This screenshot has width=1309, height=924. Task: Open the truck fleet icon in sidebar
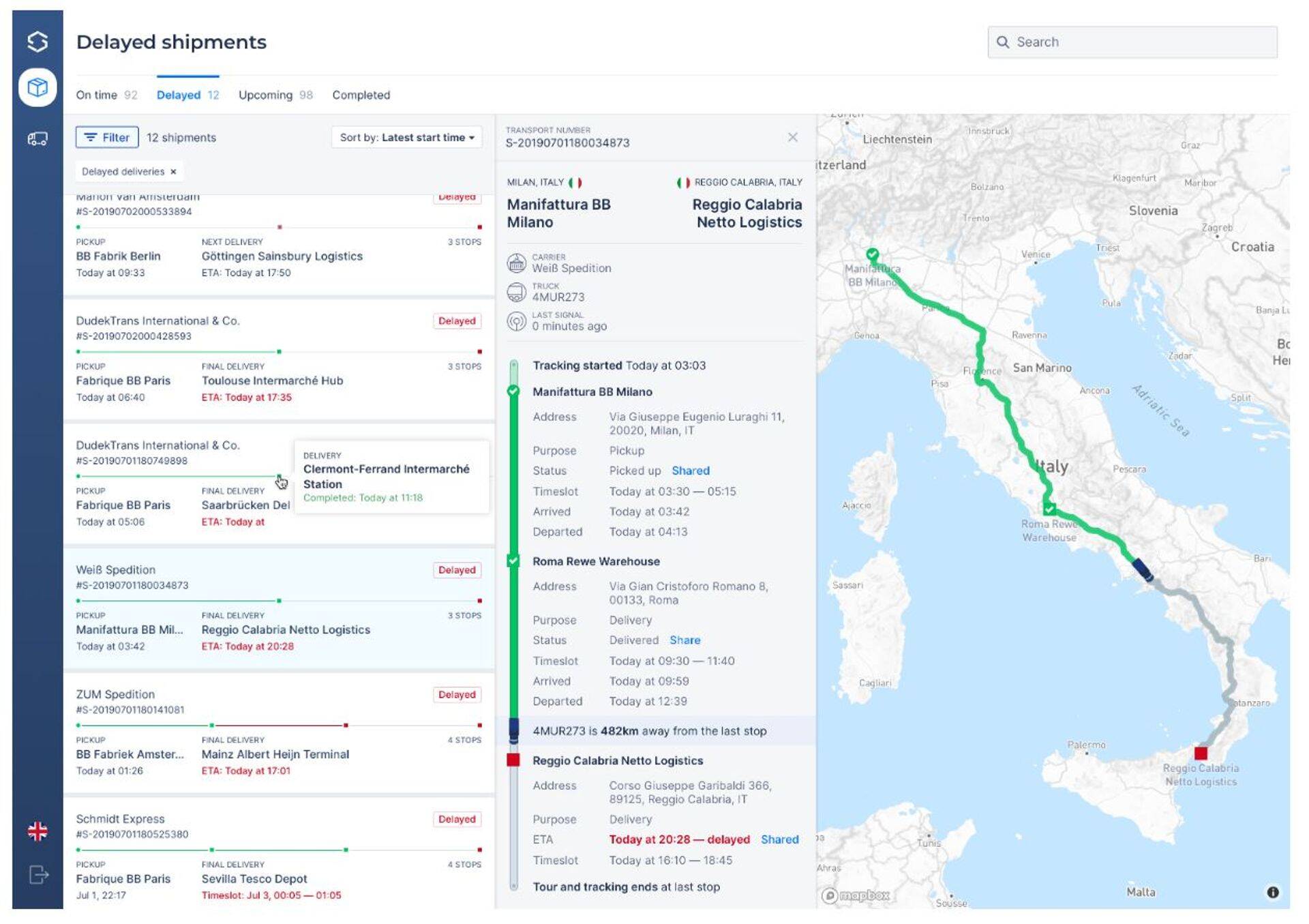[x=37, y=139]
